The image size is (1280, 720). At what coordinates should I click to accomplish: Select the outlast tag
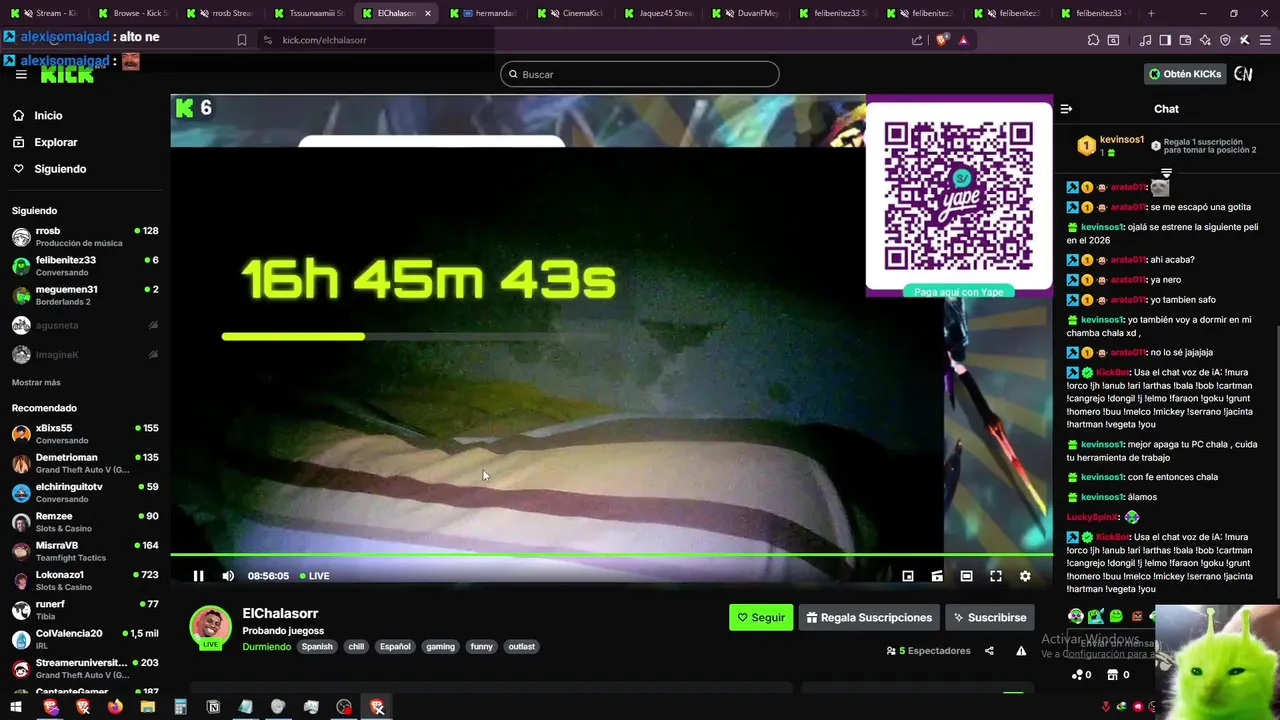point(522,646)
